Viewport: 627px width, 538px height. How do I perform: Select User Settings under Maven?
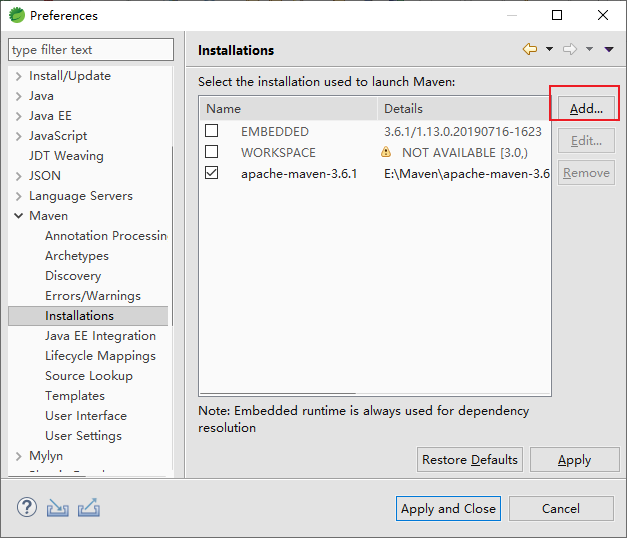(x=83, y=436)
